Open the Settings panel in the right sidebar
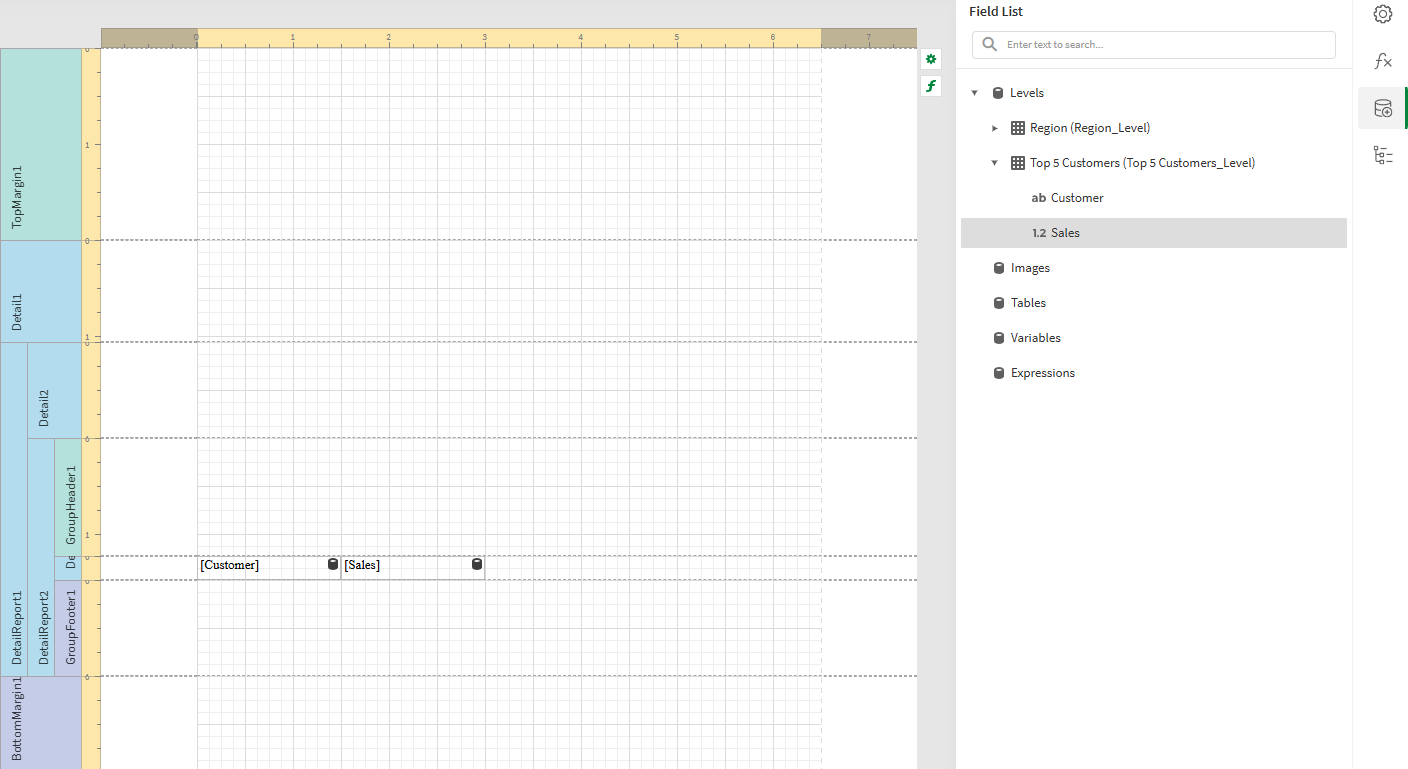 (x=1383, y=14)
